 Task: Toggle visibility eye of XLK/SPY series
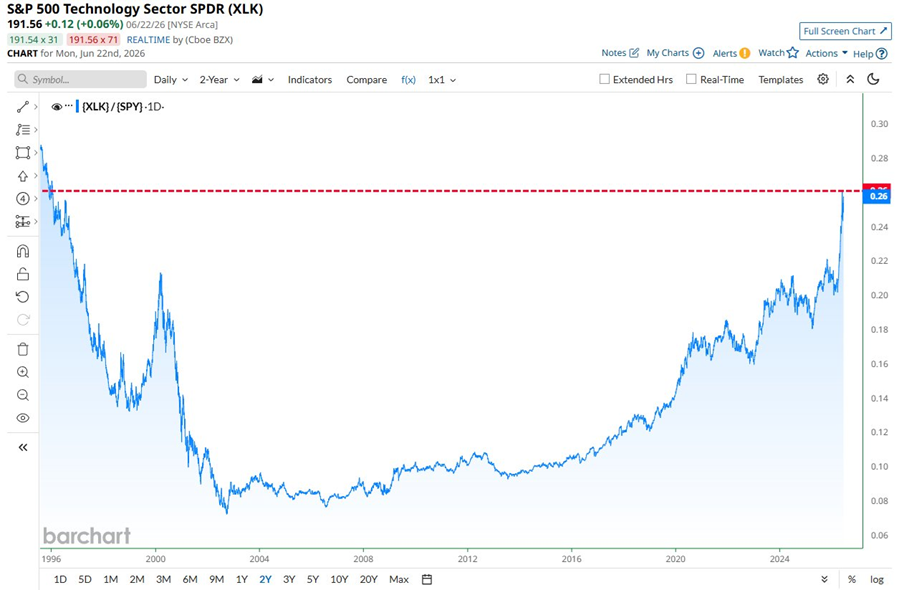point(56,107)
